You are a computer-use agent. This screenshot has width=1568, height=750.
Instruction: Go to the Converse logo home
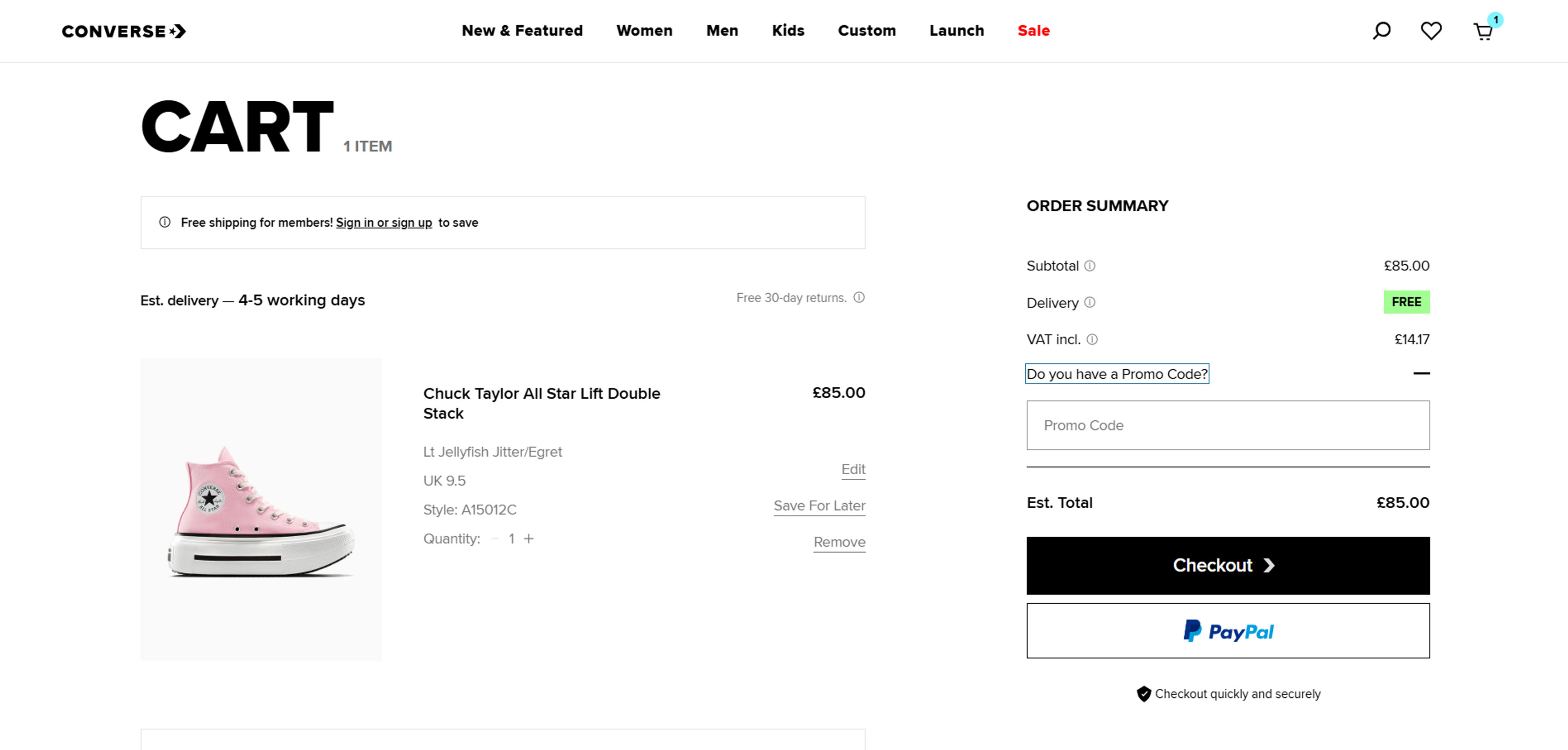124,31
